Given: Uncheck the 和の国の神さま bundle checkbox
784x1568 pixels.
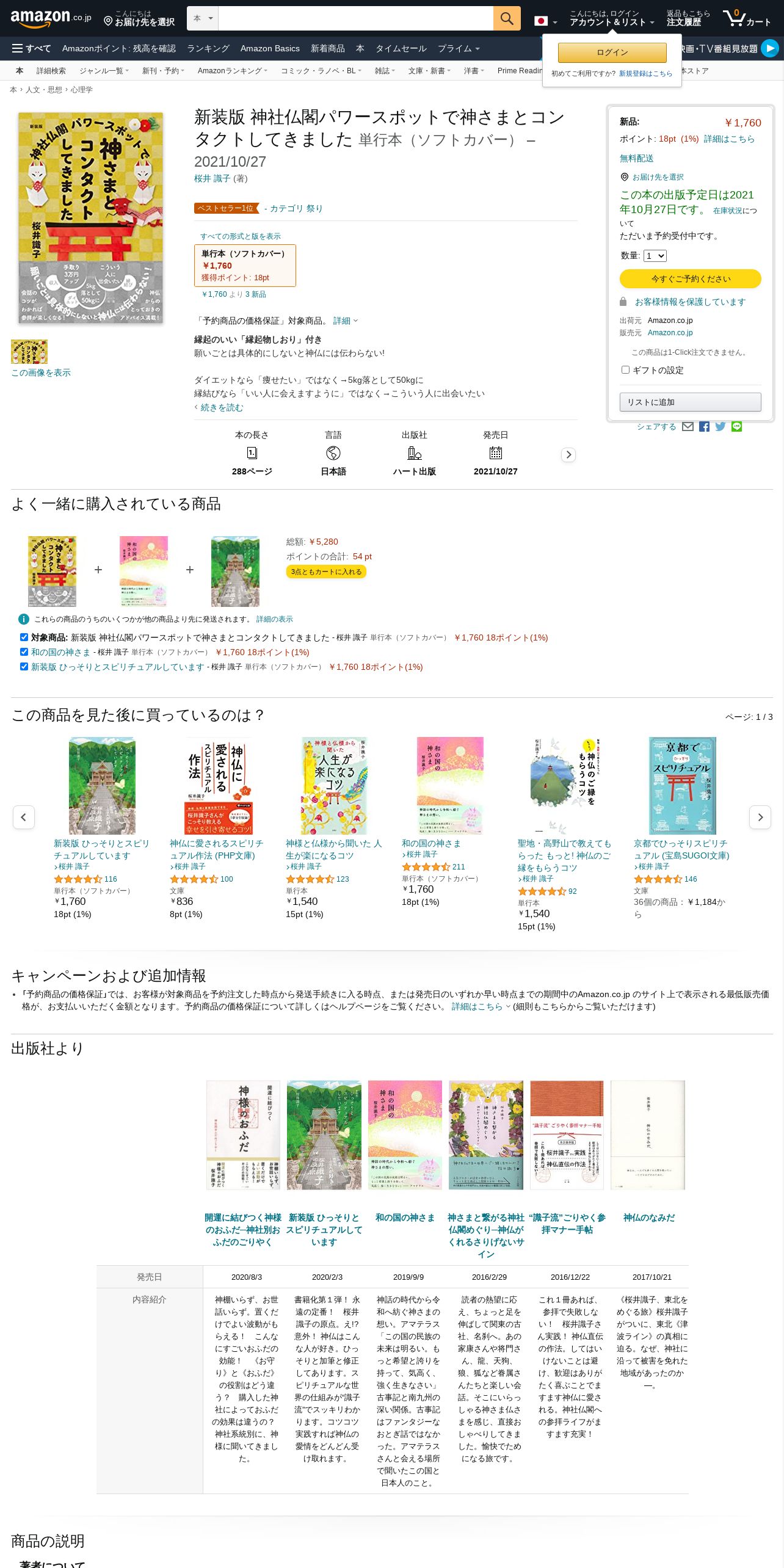Looking at the screenshot, I should (24, 652).
